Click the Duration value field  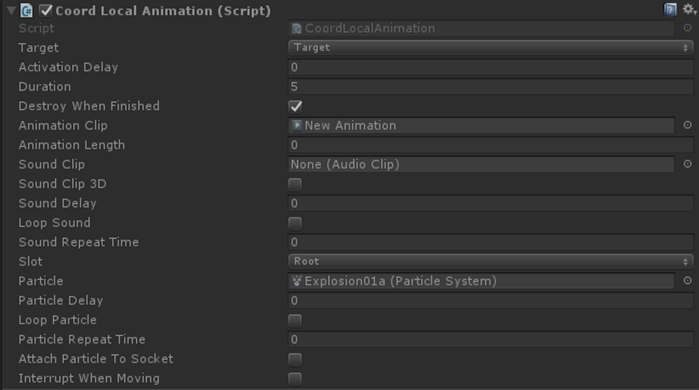(x=490, y=86)
